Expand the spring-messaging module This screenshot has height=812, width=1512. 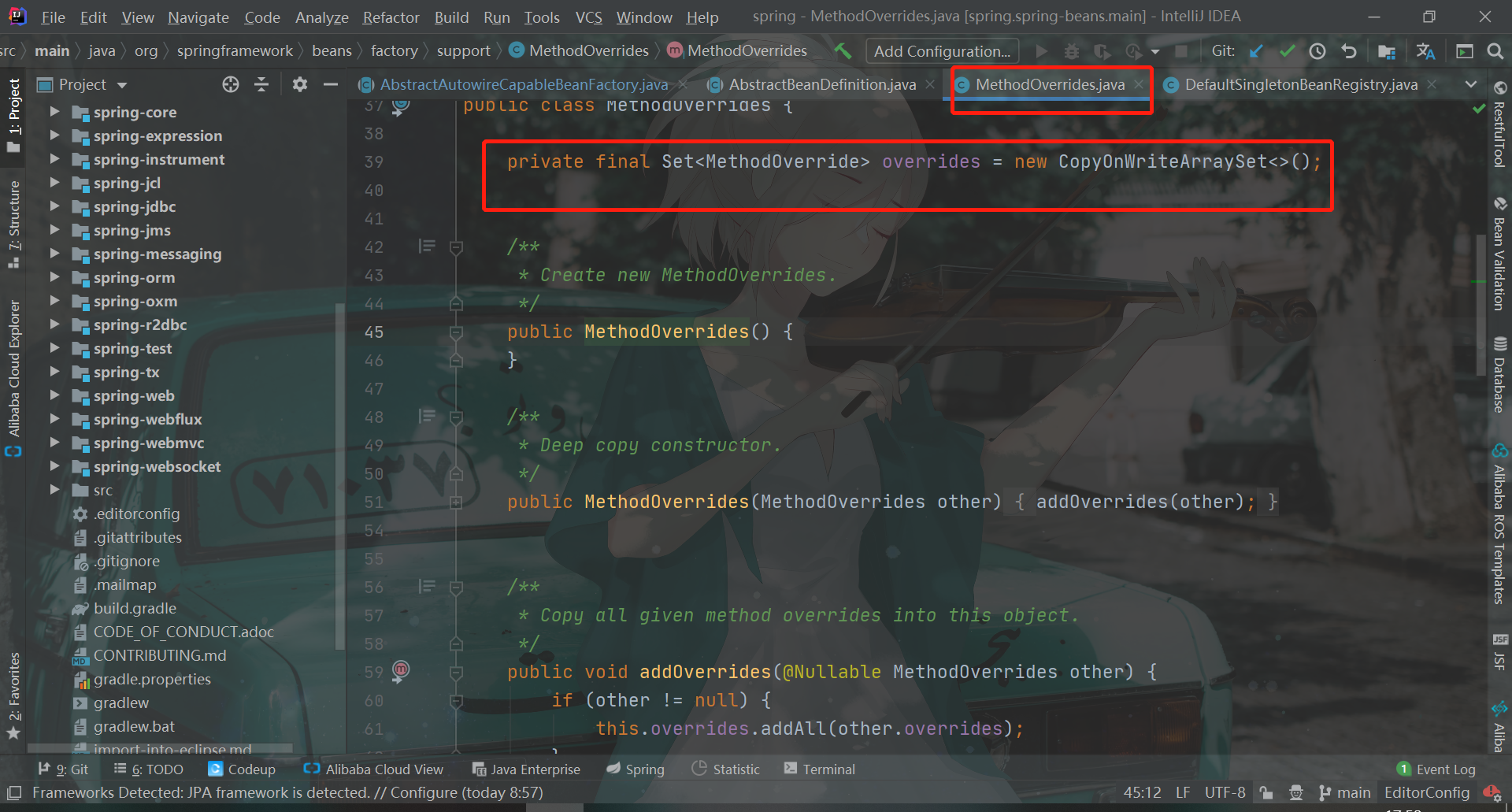point(54,254)
